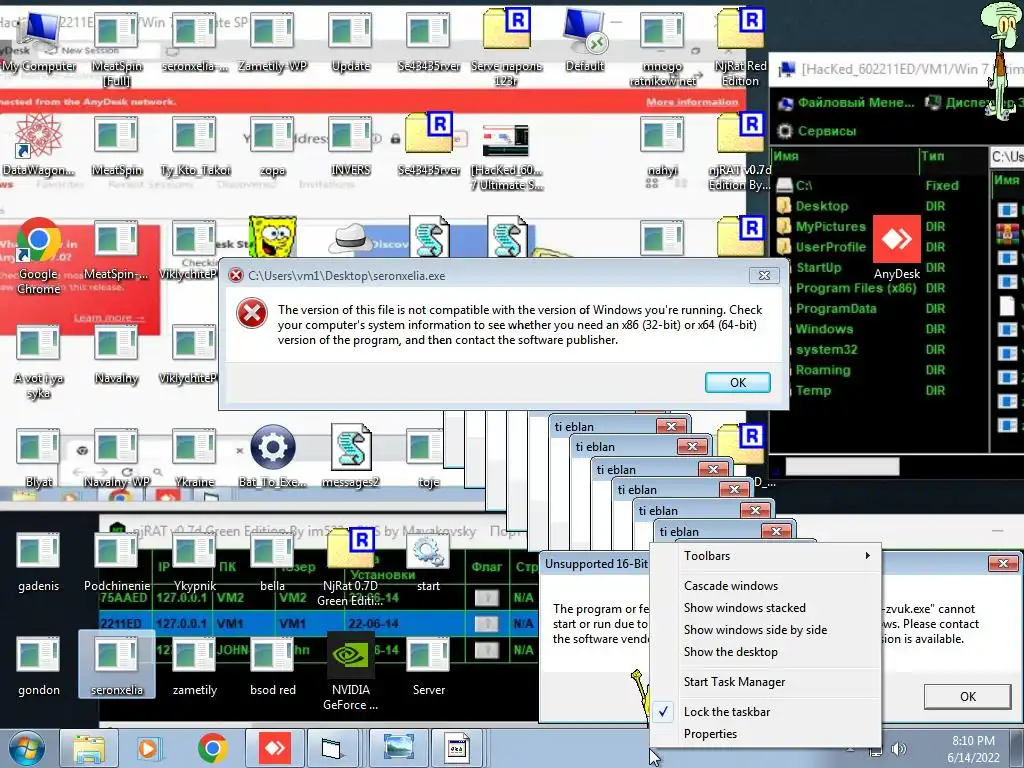Viewport: 1024px width, 768px height.
Task: Open Сервисы tab in remote window
Action: click(x=818, y=131)
